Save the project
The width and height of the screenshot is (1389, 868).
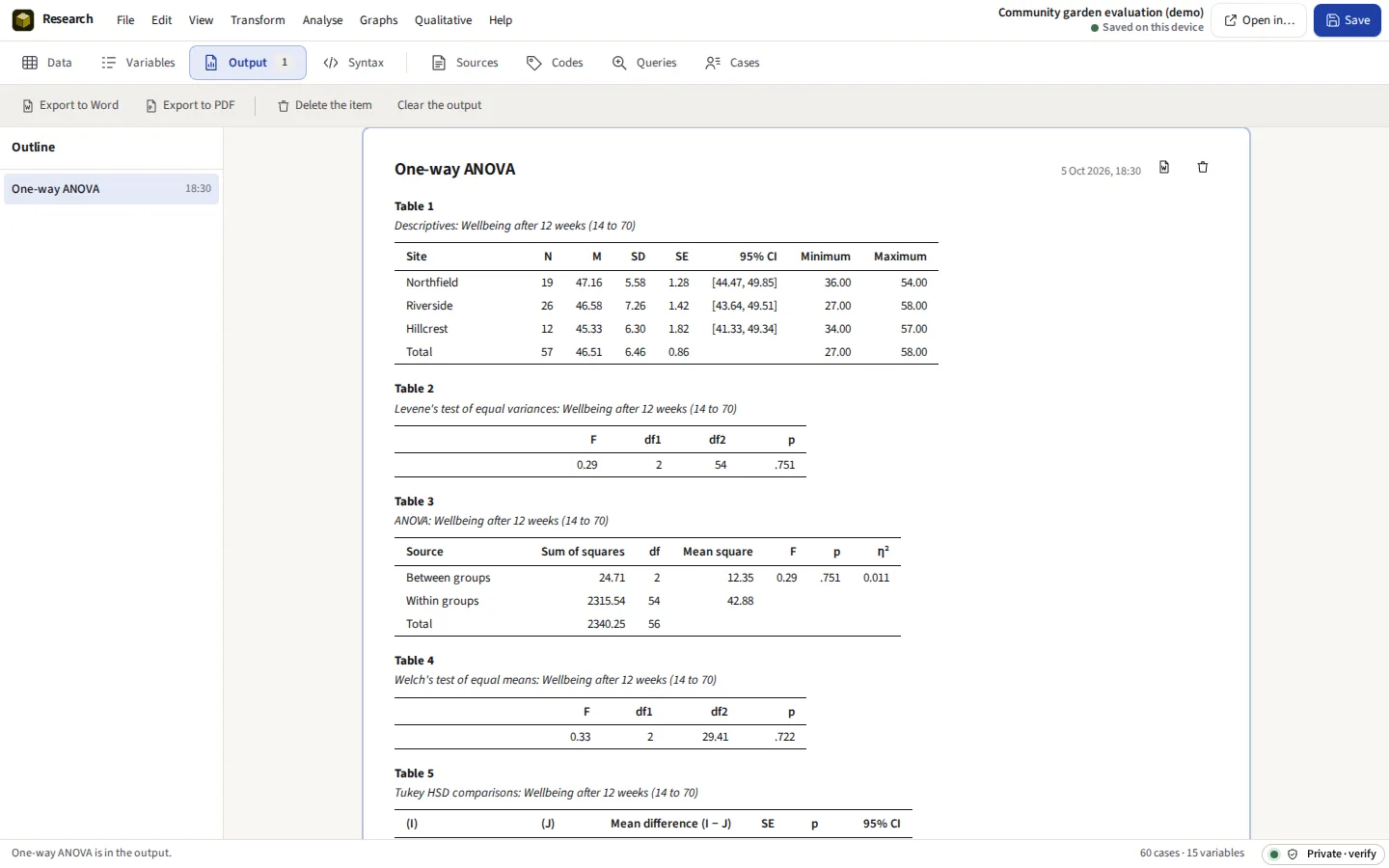click(x=1348, y=20)
